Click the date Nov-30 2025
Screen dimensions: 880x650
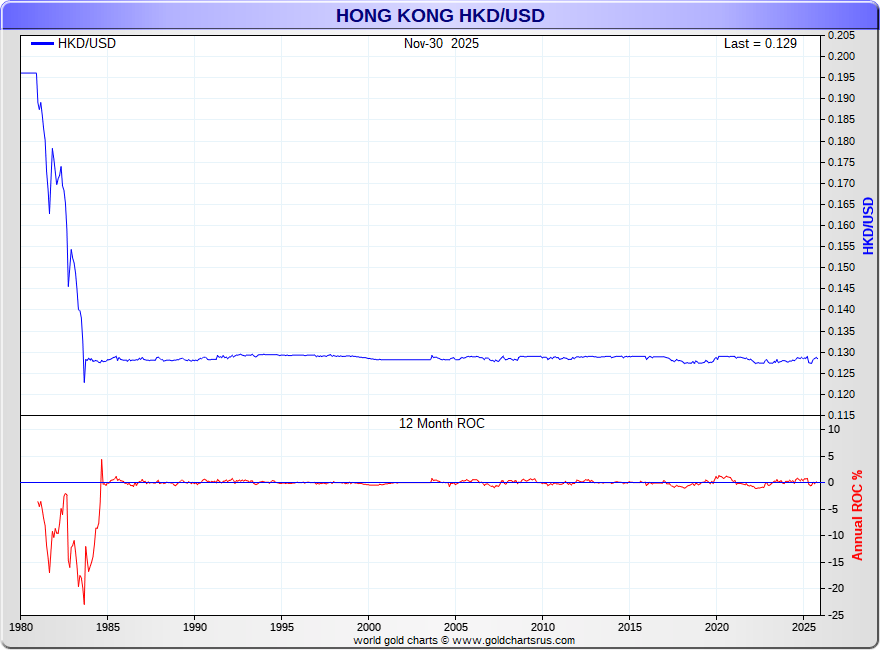point(441,44)
